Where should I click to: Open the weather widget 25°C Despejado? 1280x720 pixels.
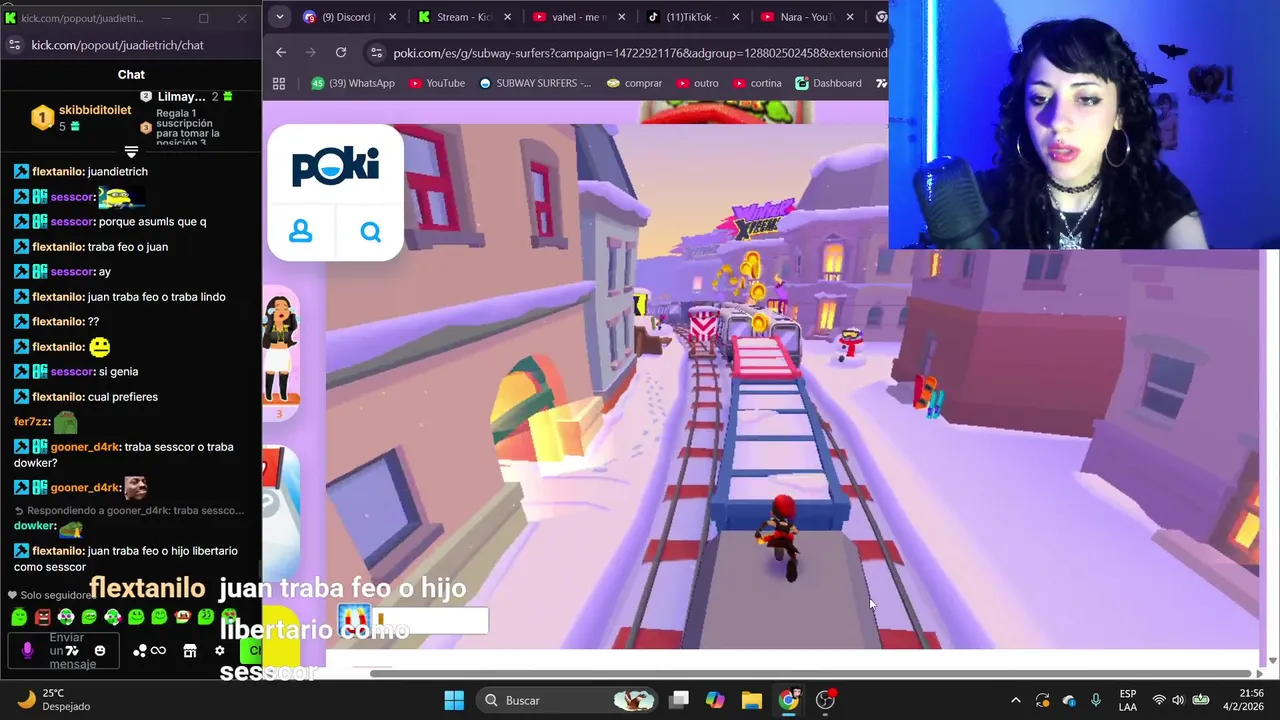tap(54, 699)
